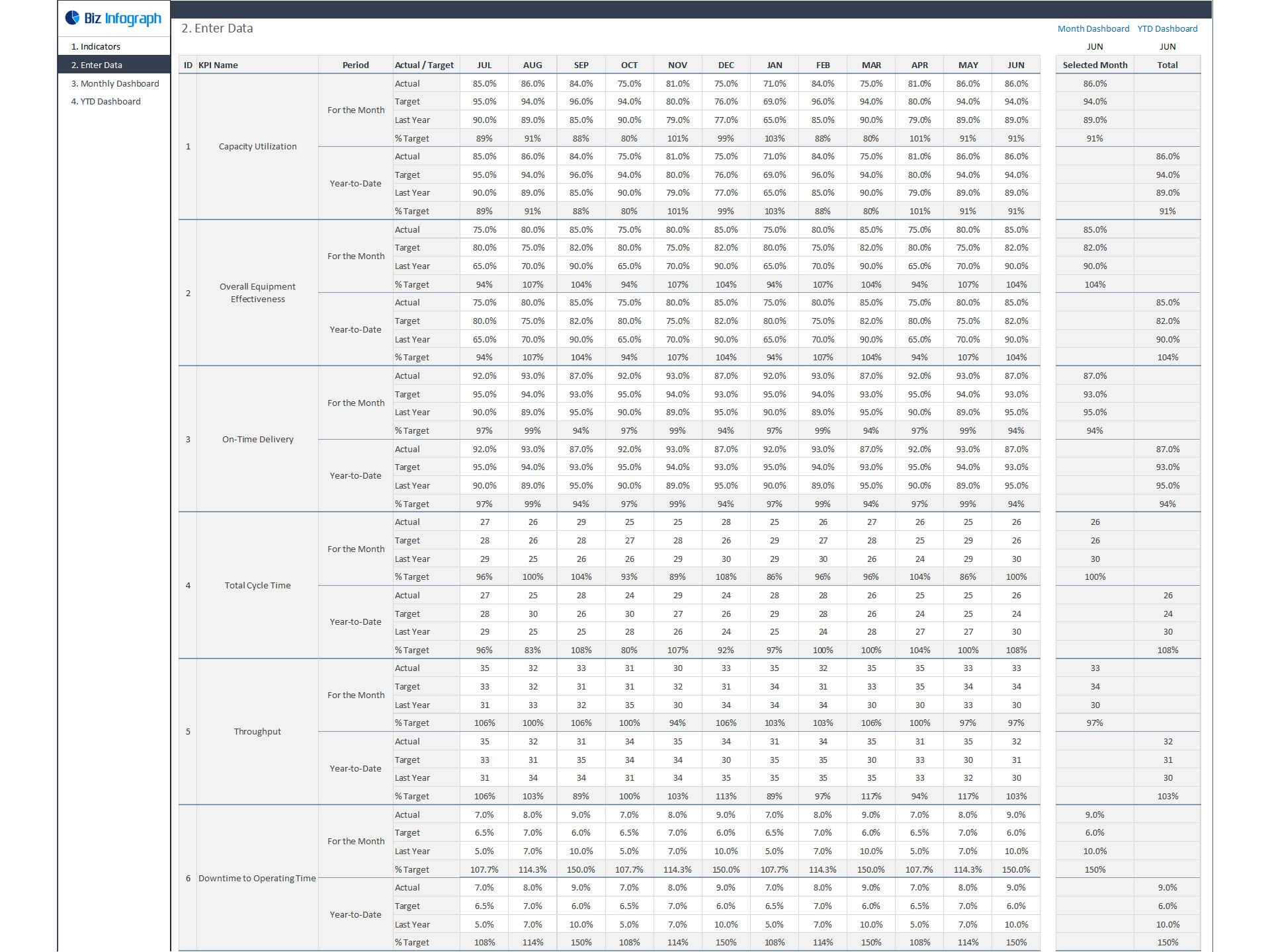1270x952 pixels.
Task: Click the JAN month column header
Action: [x=775, y=65]
